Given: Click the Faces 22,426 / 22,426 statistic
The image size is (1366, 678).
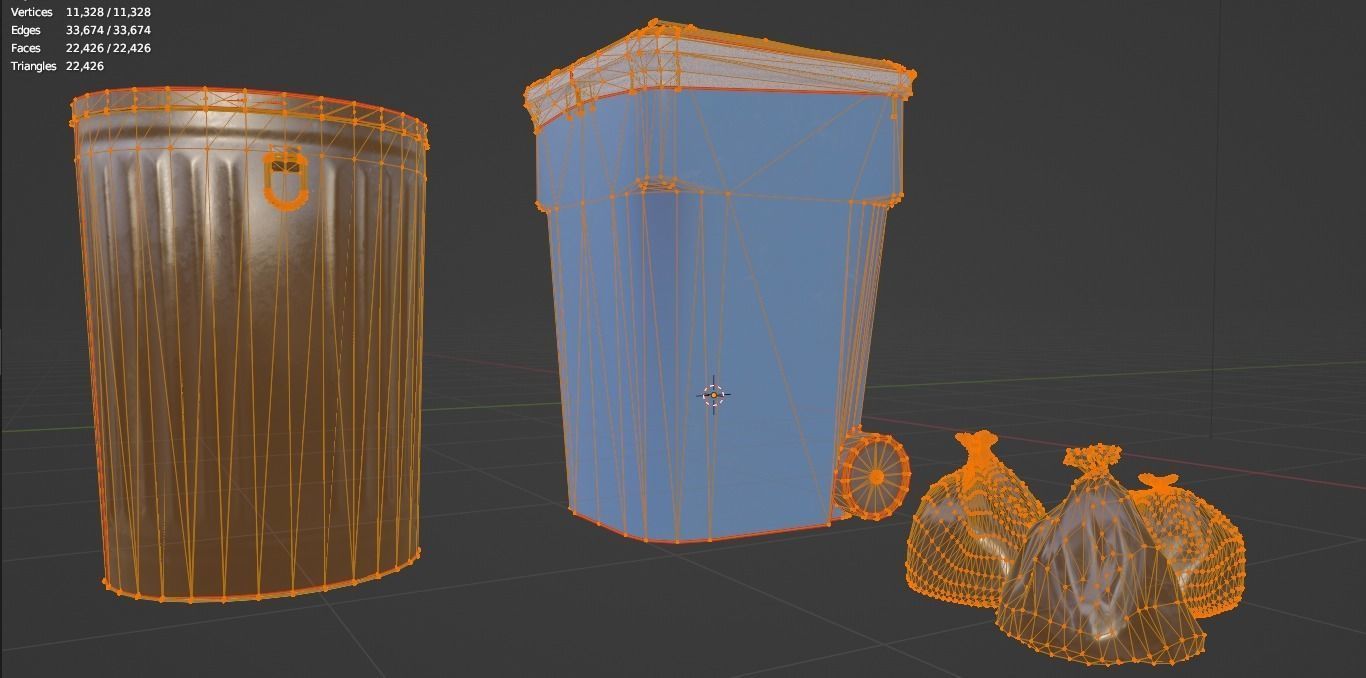Looking at the screenshot, I should click(81, 48).
